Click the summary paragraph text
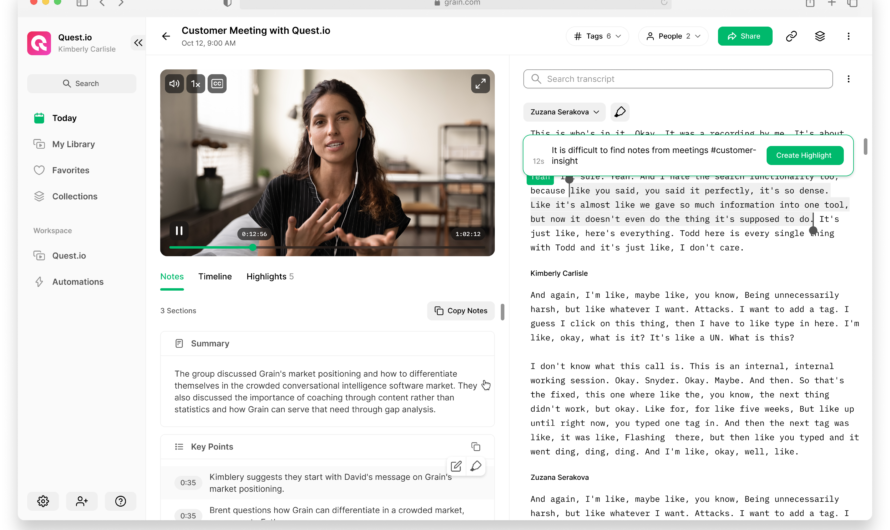 (x=325, y=392)
